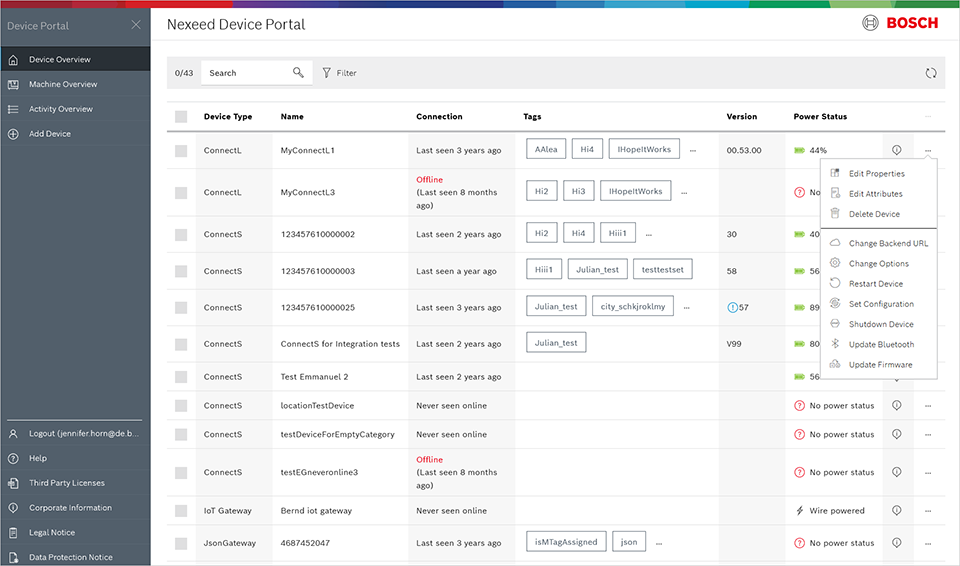Choose Edit Attributes from context menu

879,194
